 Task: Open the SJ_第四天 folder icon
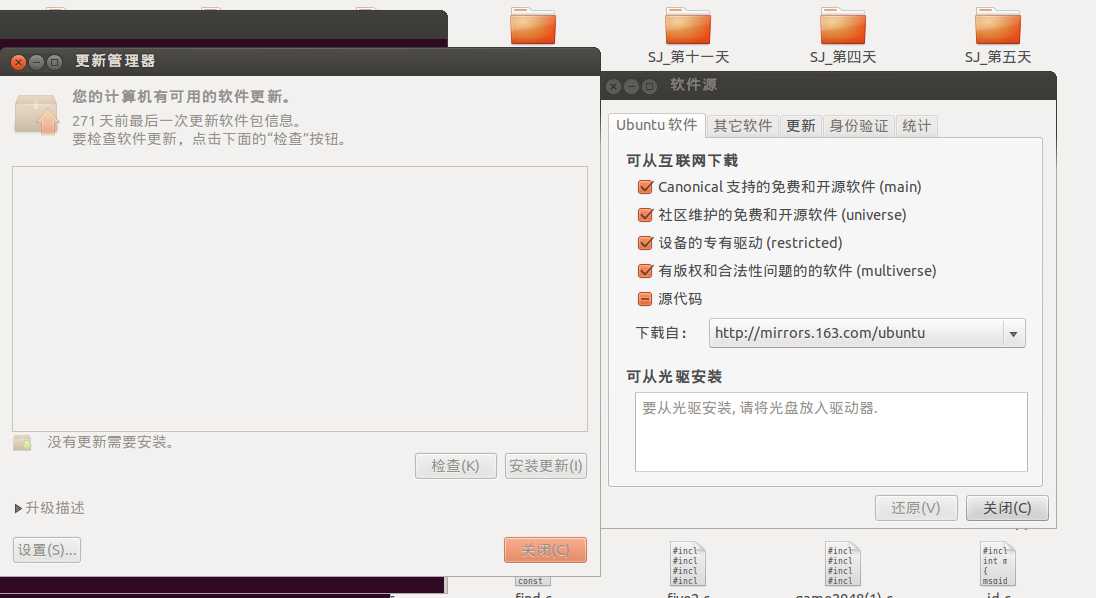[x=843, y=27]
